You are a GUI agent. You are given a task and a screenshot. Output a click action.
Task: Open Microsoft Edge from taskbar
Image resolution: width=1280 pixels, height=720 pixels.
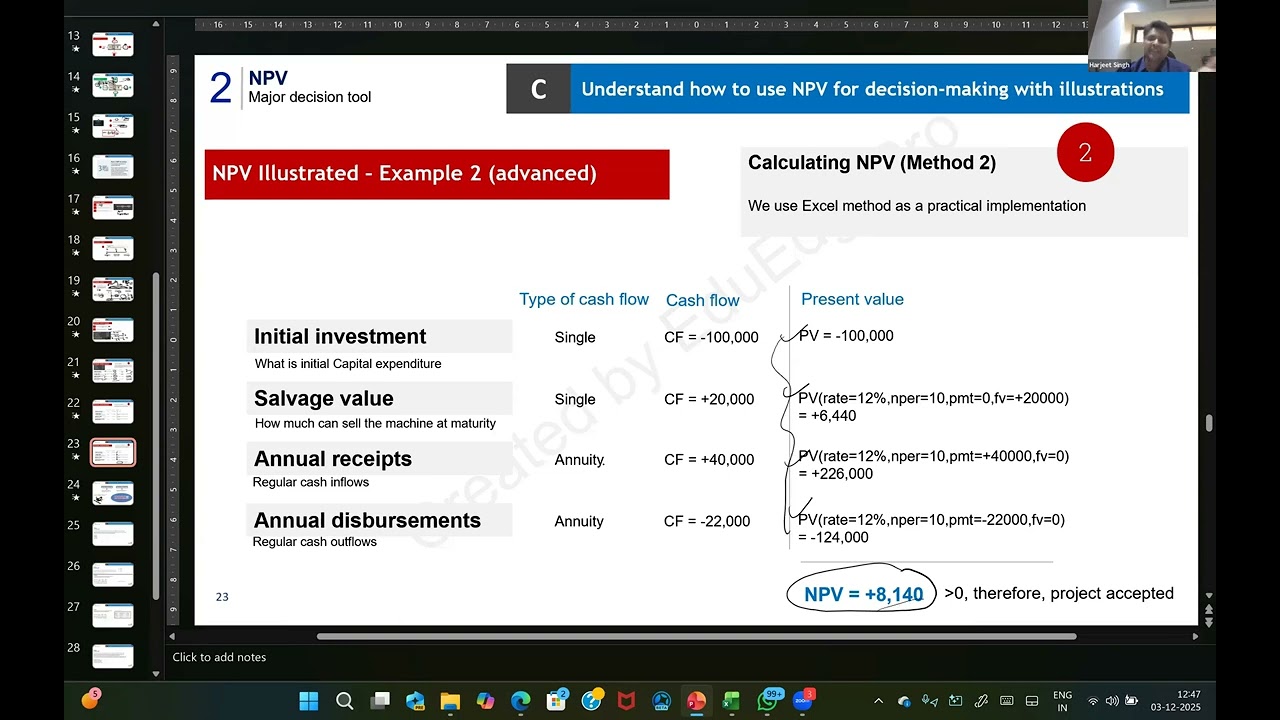(x=520, y=701)
